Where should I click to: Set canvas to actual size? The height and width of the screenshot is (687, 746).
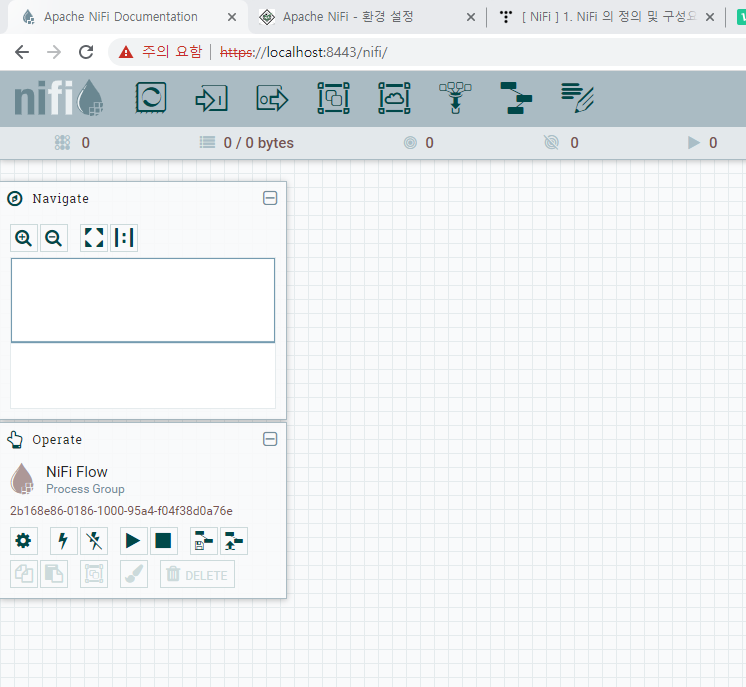pos(124,238)
